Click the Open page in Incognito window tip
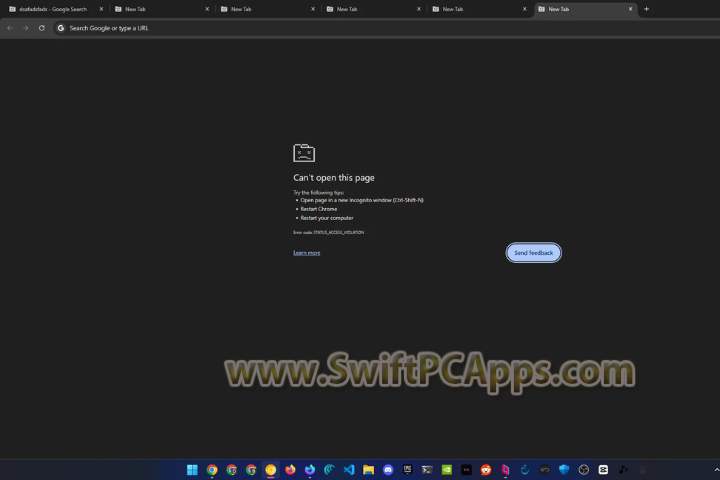The image size is (720, 480). (362, 200)
